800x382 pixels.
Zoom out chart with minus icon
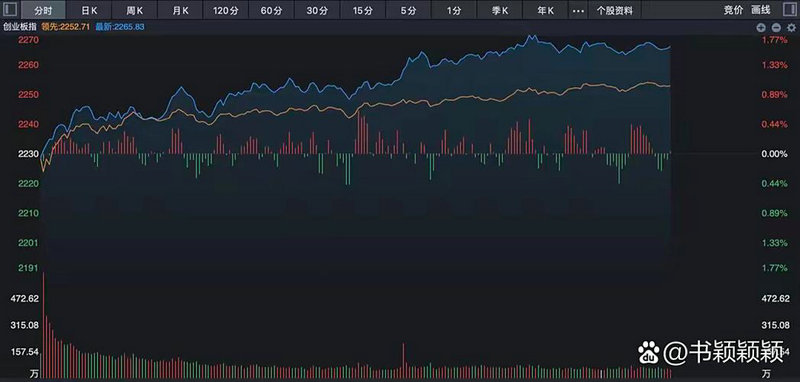776,28
